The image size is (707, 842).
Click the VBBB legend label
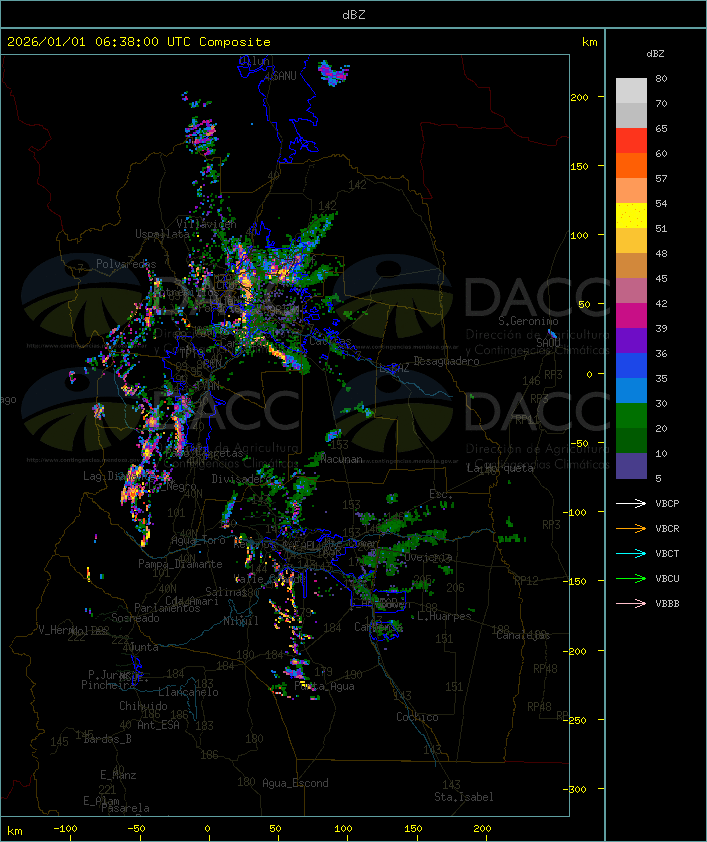click(x=667, y=604)
